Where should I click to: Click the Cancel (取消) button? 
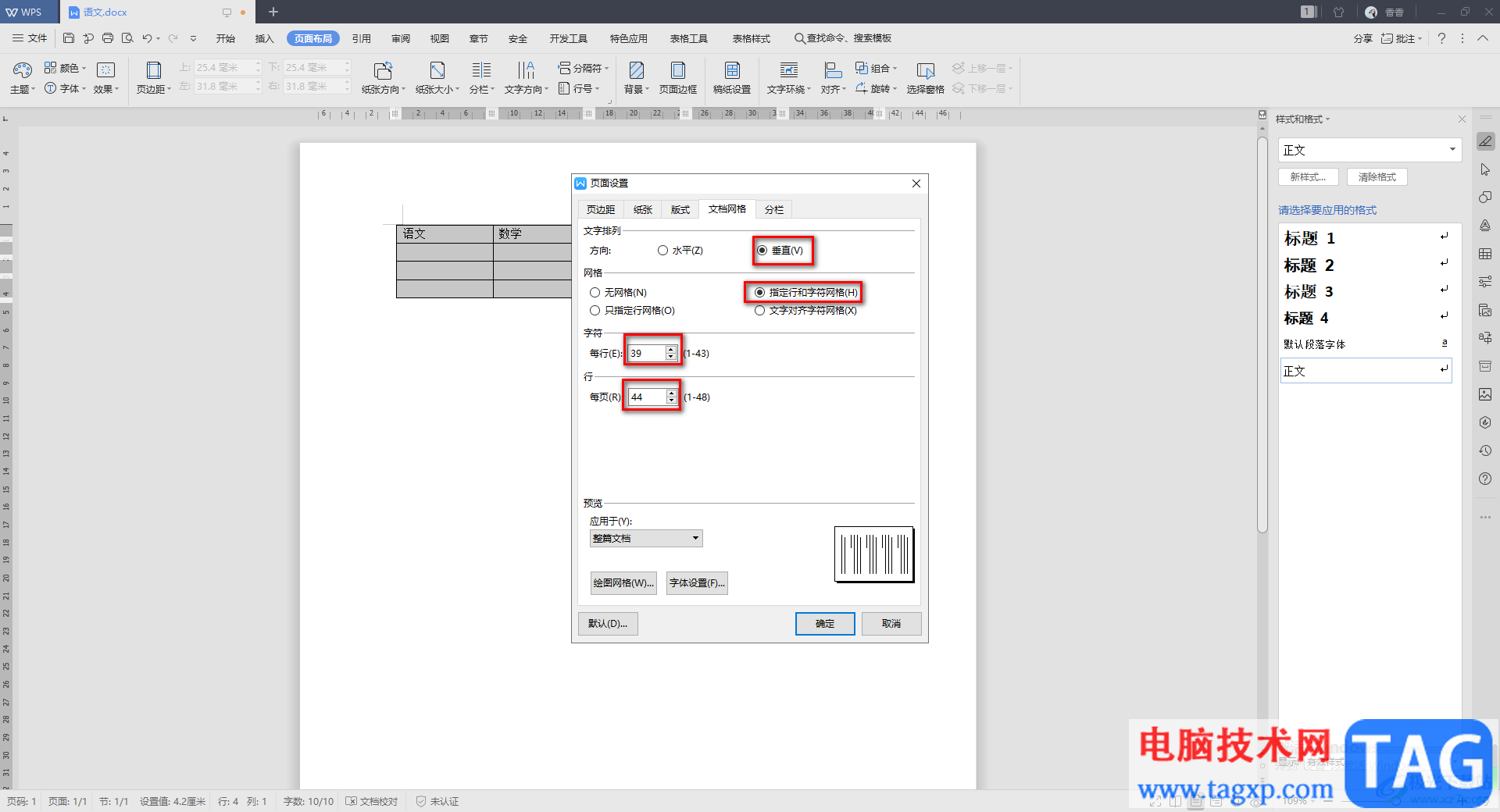tap(891, 624)
